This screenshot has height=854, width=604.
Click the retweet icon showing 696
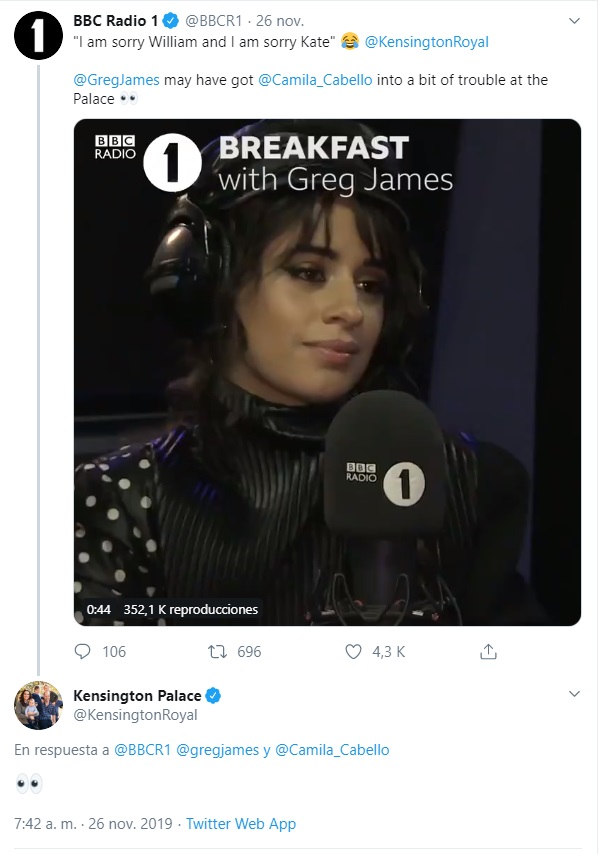coord(216,652)
